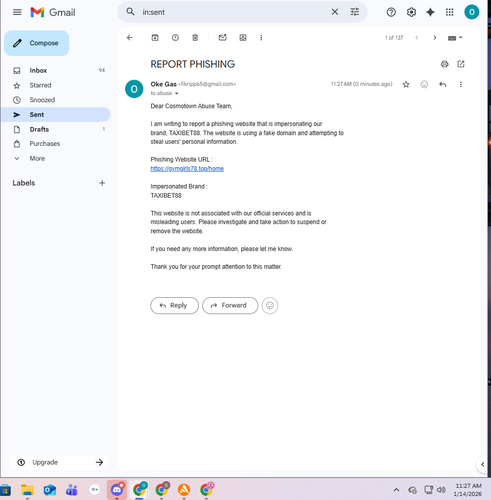Image resolution: width=491 pixels, height=500 pixels.
Task: Open the message More options menu
Action: point(461,84)
